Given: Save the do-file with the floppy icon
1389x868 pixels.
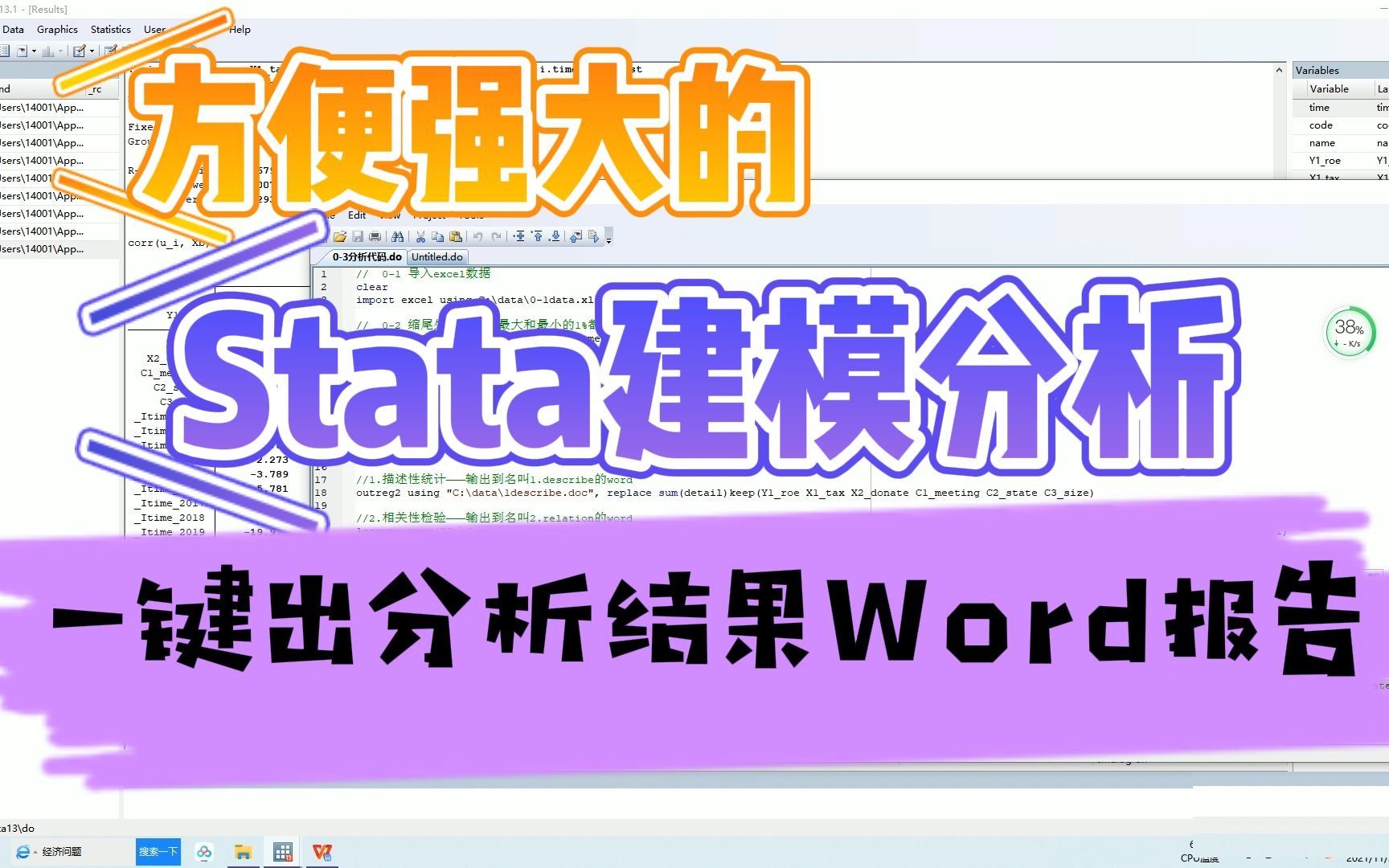Looking at the screenshot, I should [x=358, y=236].
